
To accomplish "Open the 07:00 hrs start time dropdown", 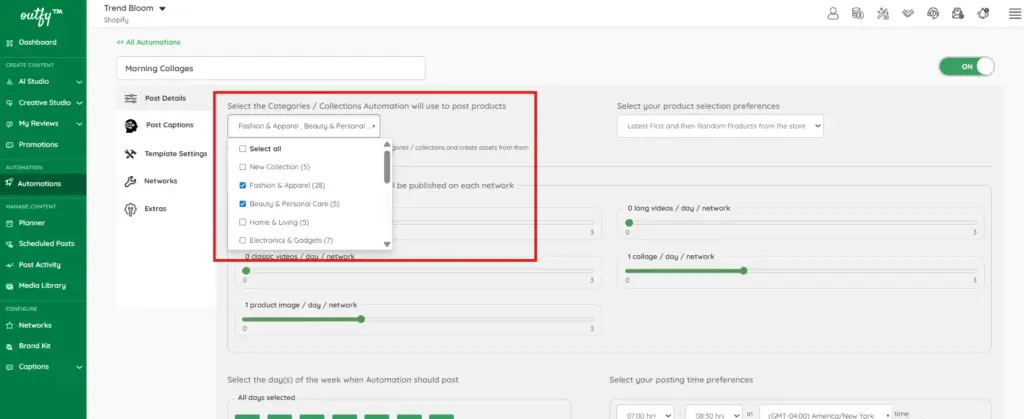I will (645, 414).
